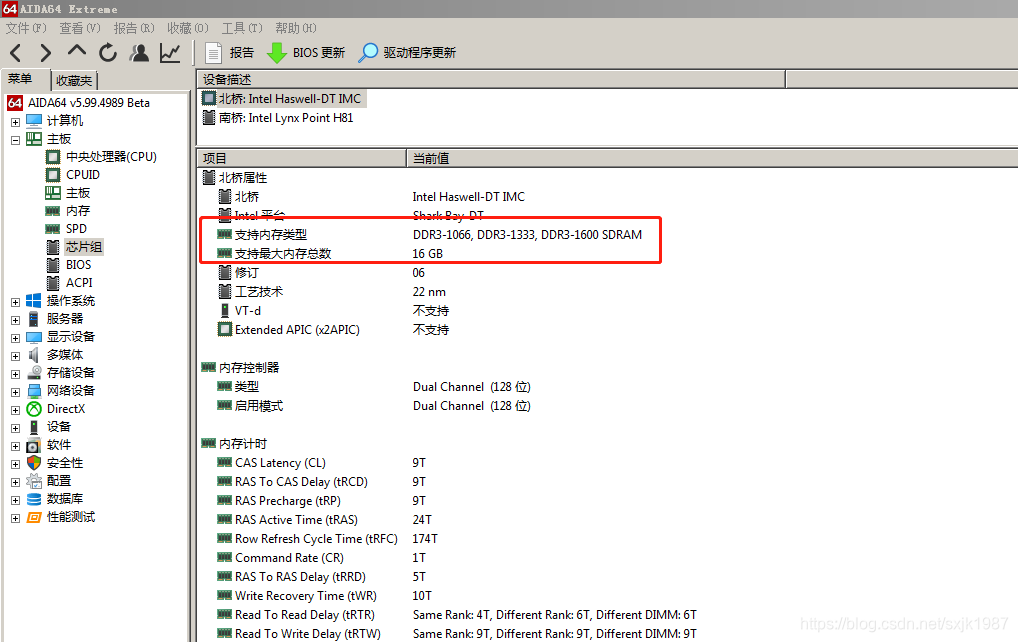This screenshot has width=1018, height=642.
Task: Click the 配置 gear icon
Action: (x=34, y=481)
